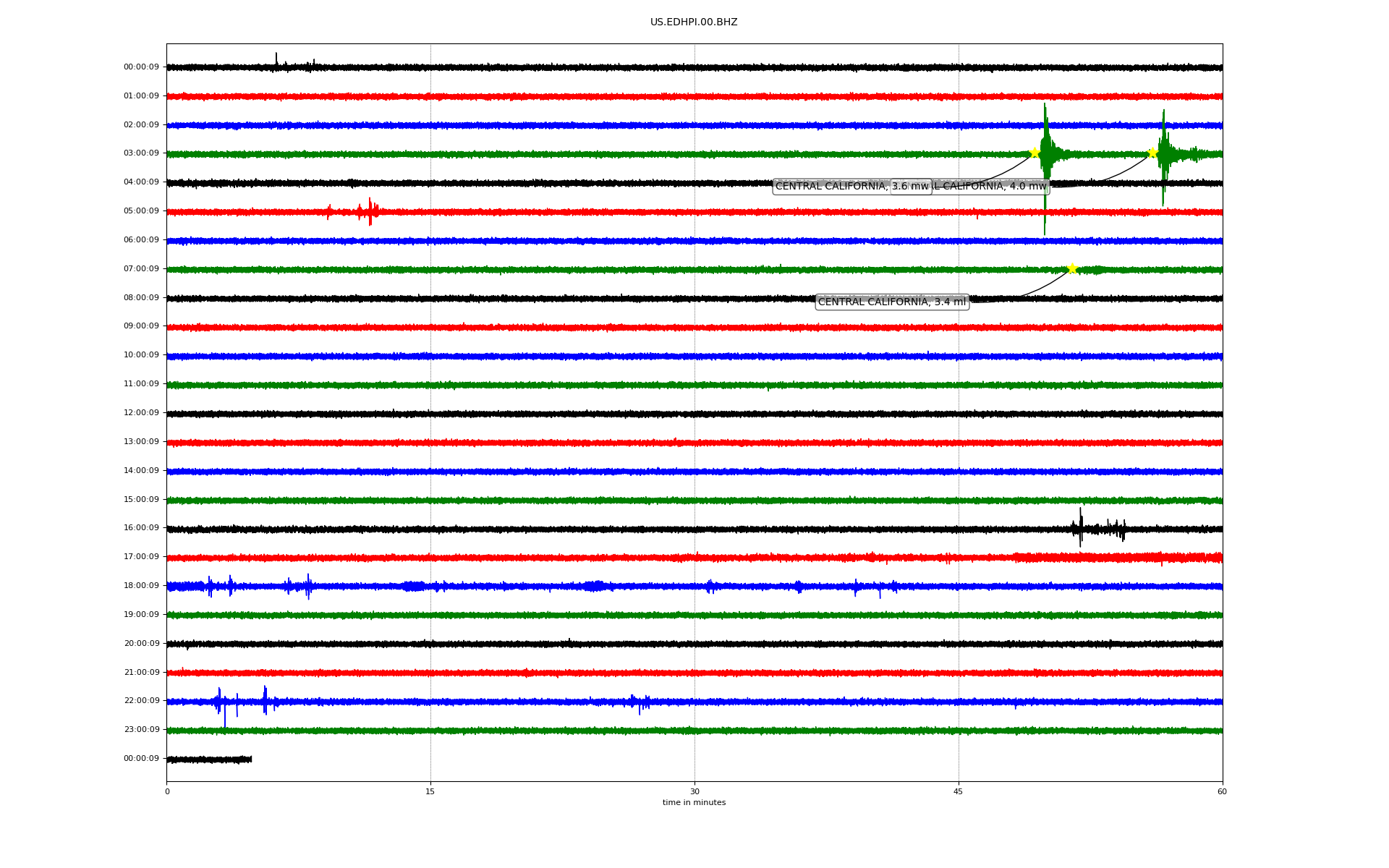Click the star marking the 4.0 mw event
This screenshot has height=868, width=1389.
[1152, 153]
